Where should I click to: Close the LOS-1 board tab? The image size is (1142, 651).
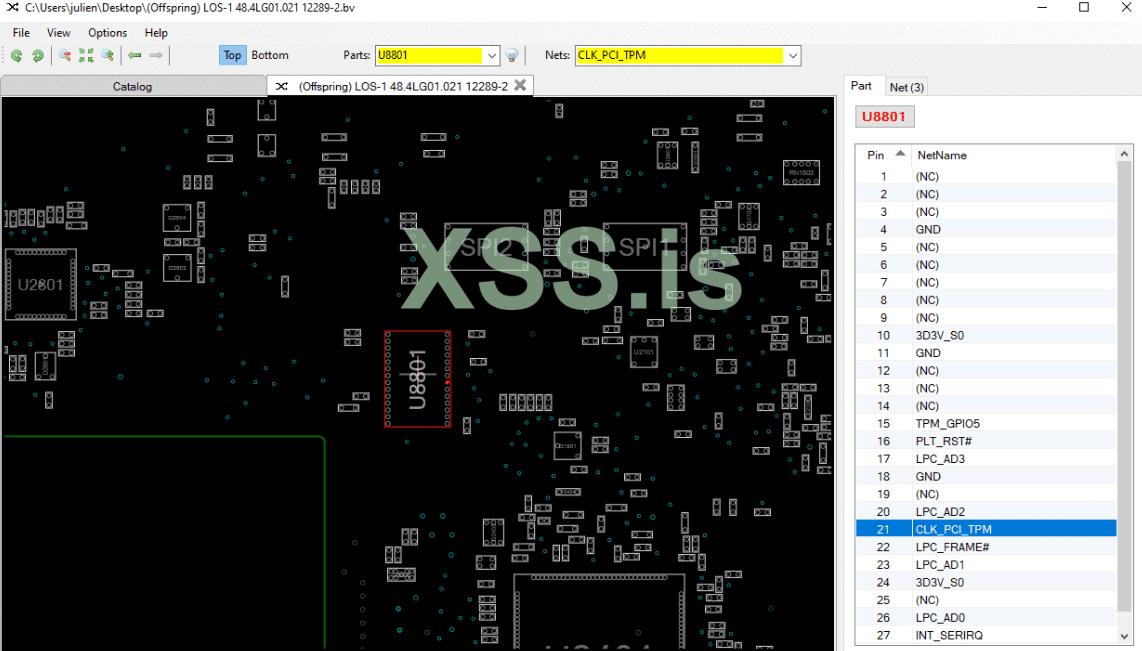click(520, 85)
